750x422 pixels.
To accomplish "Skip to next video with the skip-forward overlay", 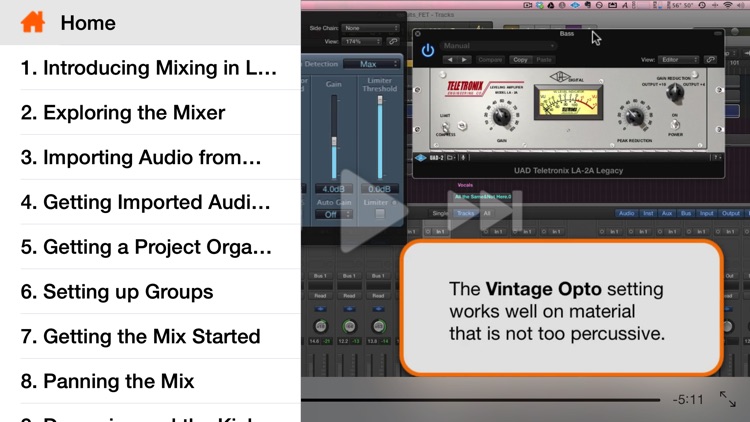I will click(x=484, y=211).
